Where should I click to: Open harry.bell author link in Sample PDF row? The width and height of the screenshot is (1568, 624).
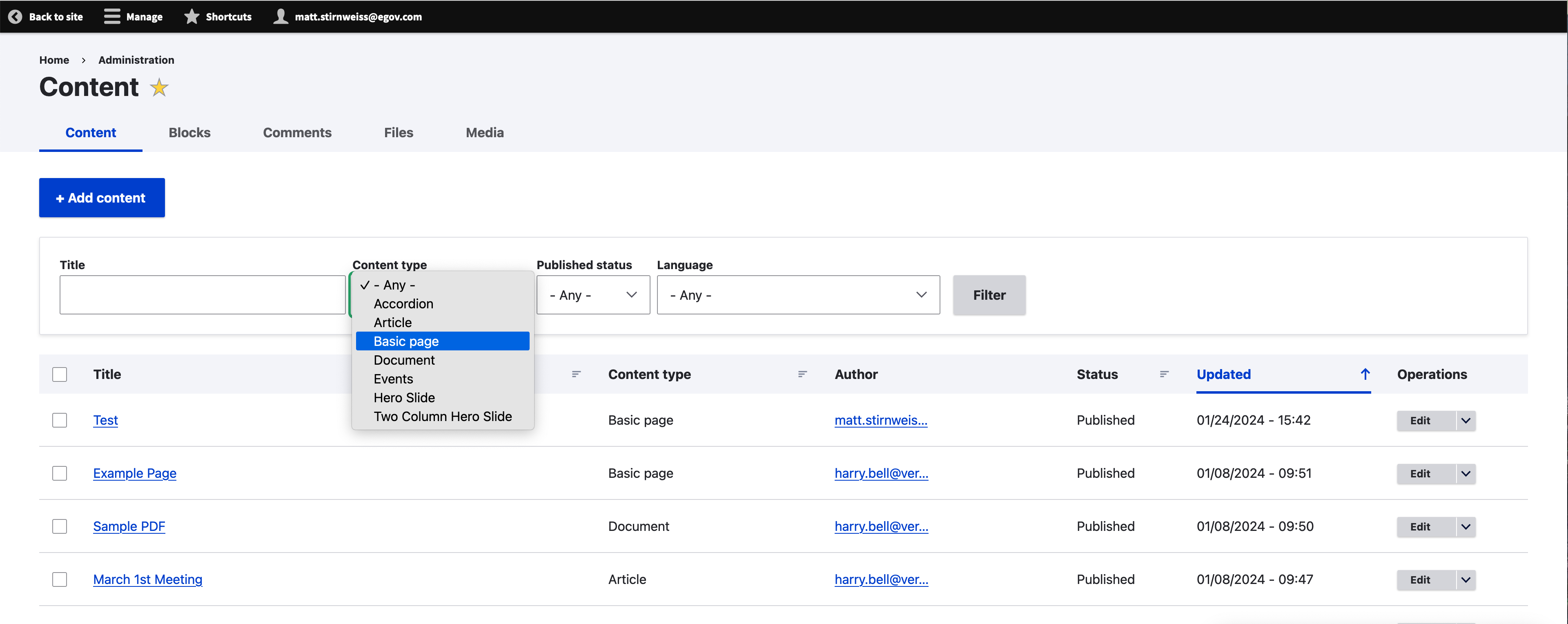(881, 526)
